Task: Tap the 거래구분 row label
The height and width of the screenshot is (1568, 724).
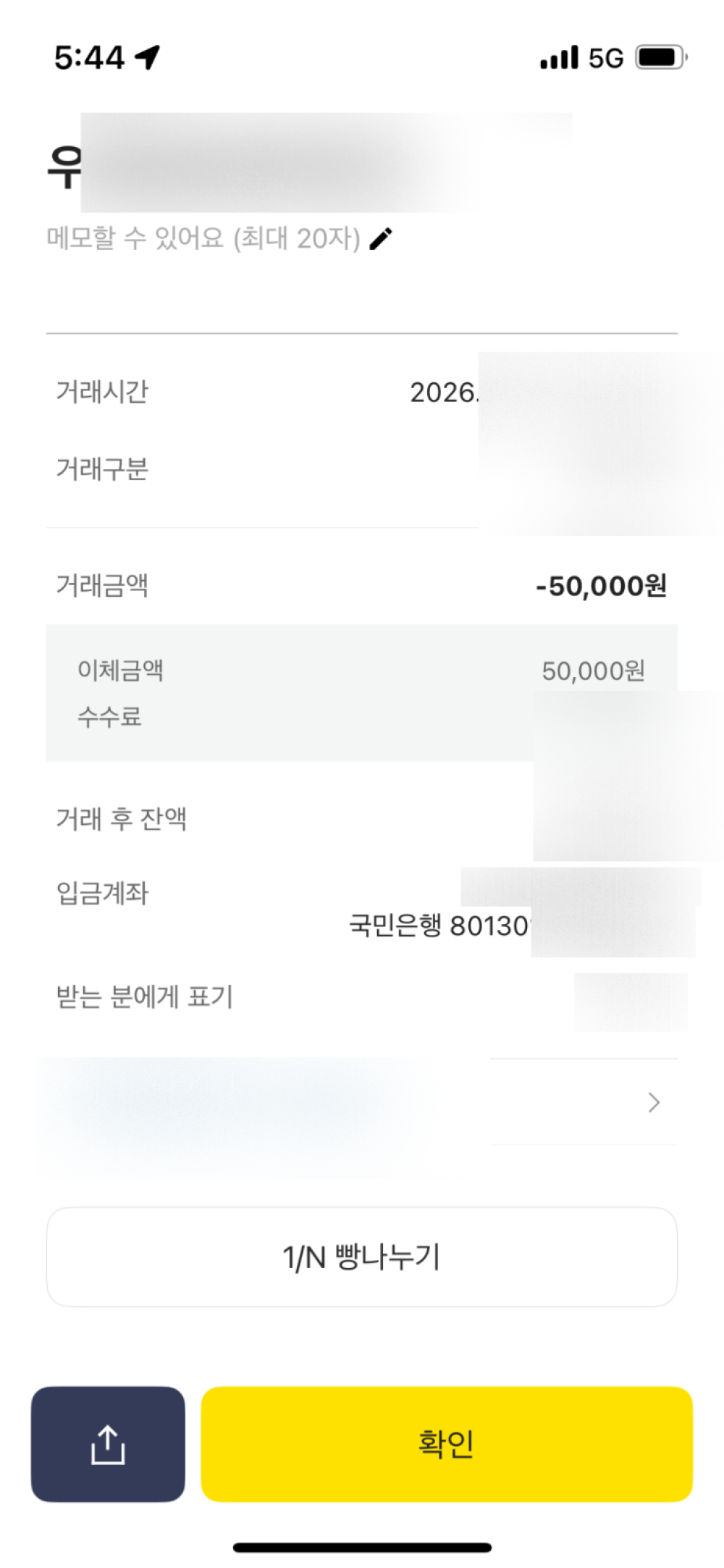Action: 102,469
